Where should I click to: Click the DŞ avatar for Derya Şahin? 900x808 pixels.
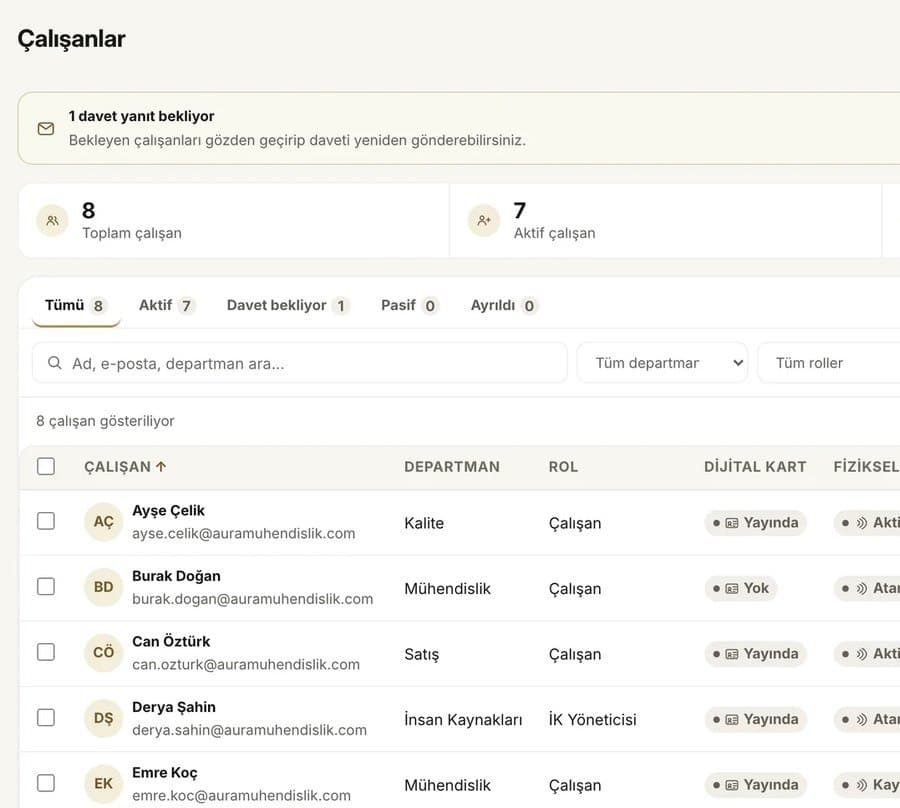103,718
